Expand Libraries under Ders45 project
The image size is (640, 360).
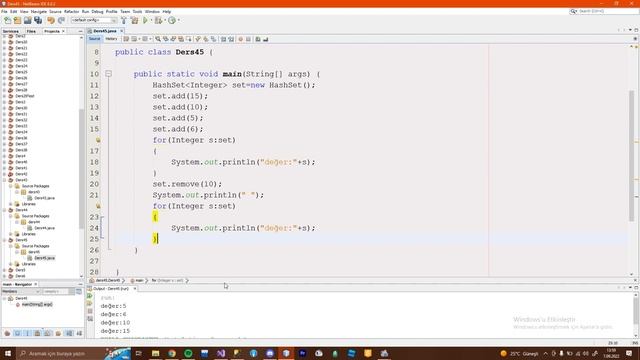(11, 264)
